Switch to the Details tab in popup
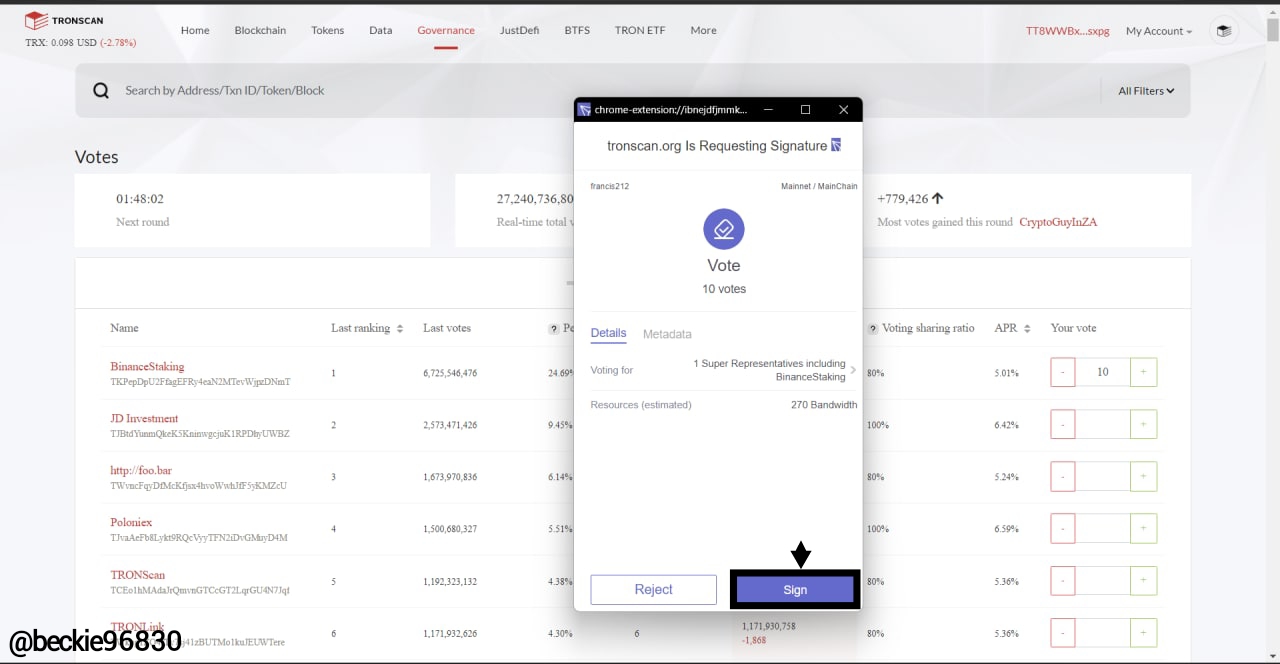 [x=608, y=333]
